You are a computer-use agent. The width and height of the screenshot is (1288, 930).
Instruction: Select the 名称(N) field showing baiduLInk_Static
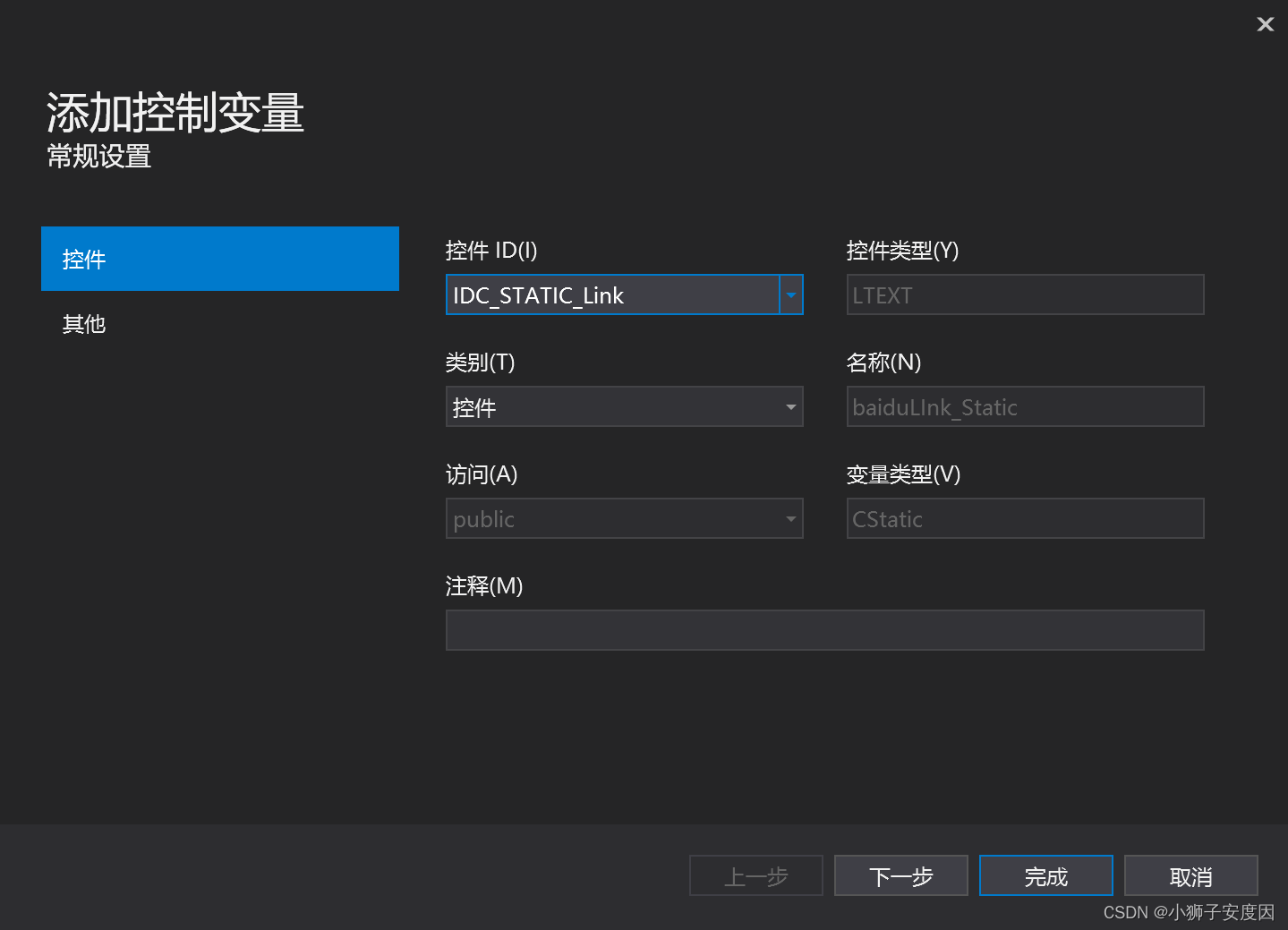[x=1024, y=406]
